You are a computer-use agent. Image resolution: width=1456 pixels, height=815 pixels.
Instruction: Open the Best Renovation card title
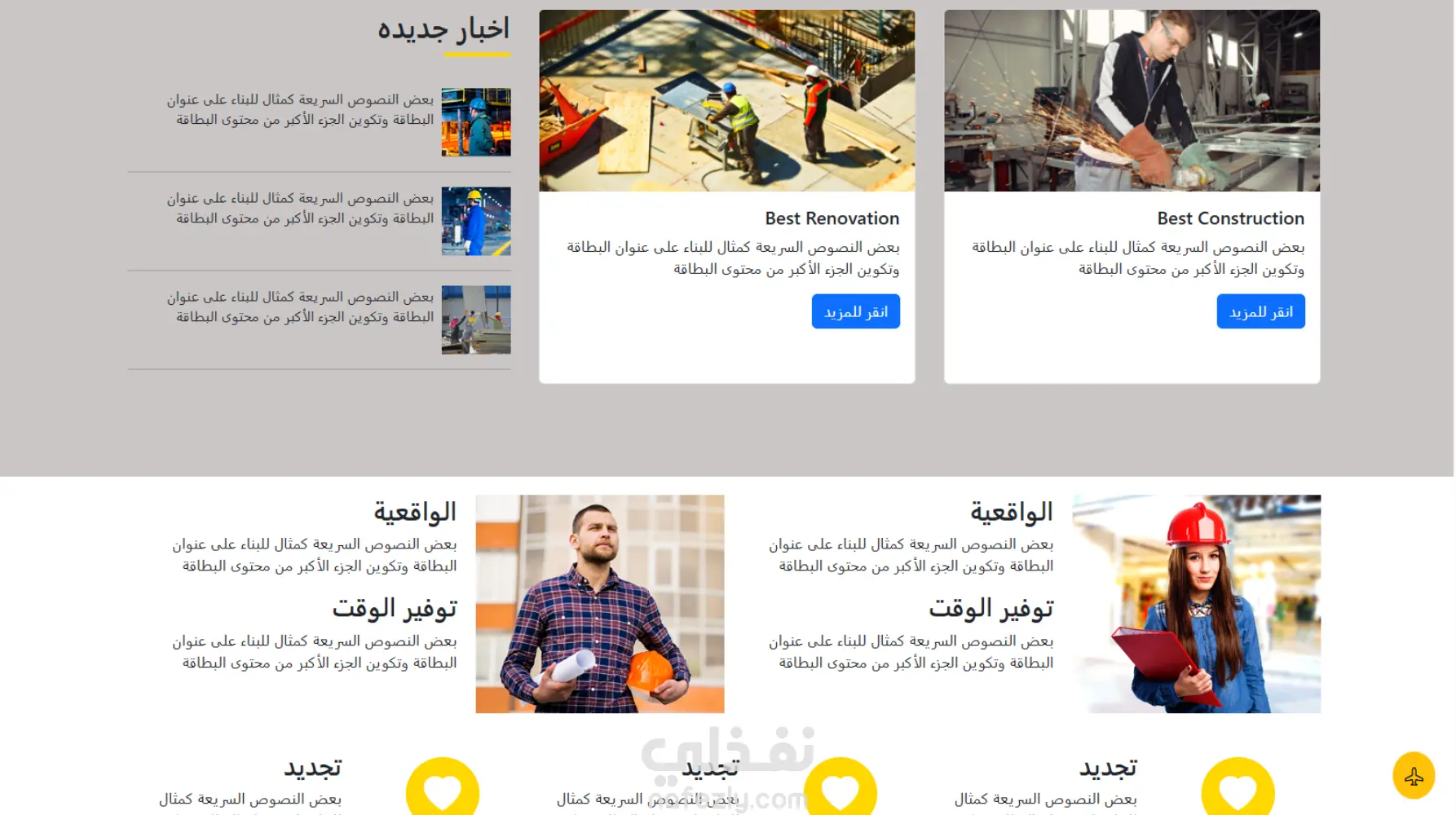pos(832,218)
